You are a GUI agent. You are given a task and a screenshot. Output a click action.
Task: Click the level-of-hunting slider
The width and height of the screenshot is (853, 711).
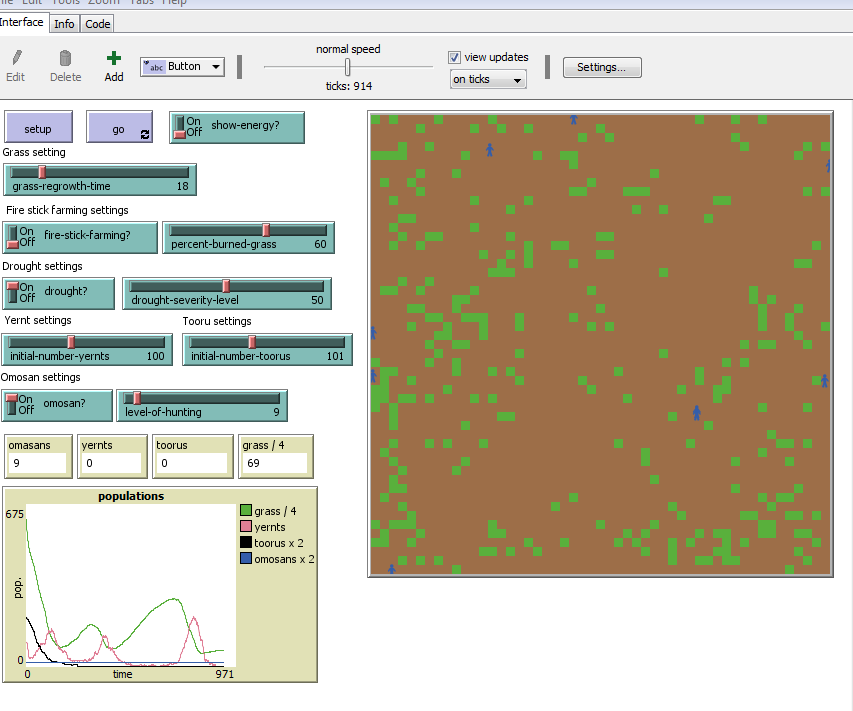pos(202,406)
